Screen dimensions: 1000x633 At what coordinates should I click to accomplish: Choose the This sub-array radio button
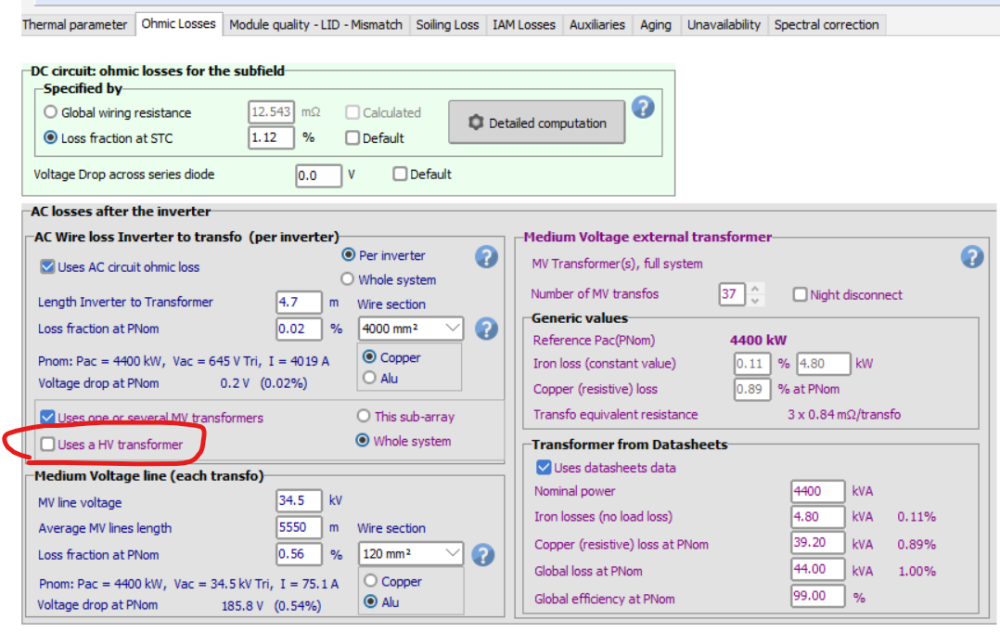coord(363,416)
